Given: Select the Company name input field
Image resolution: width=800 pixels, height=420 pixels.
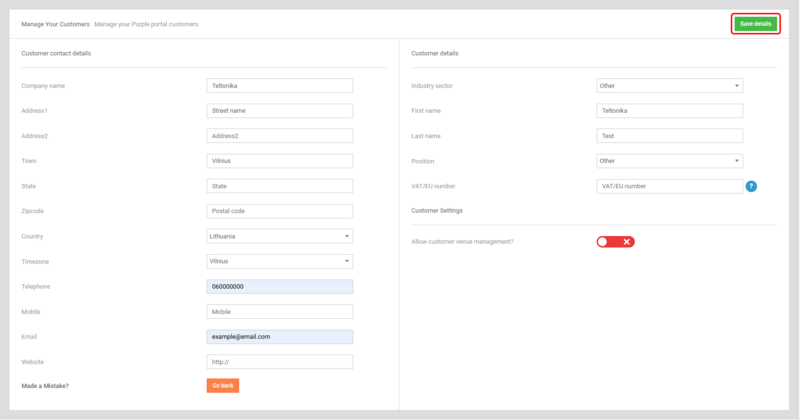Looking at the screenshot, I should pyautogui.click(x=279, y=86).
